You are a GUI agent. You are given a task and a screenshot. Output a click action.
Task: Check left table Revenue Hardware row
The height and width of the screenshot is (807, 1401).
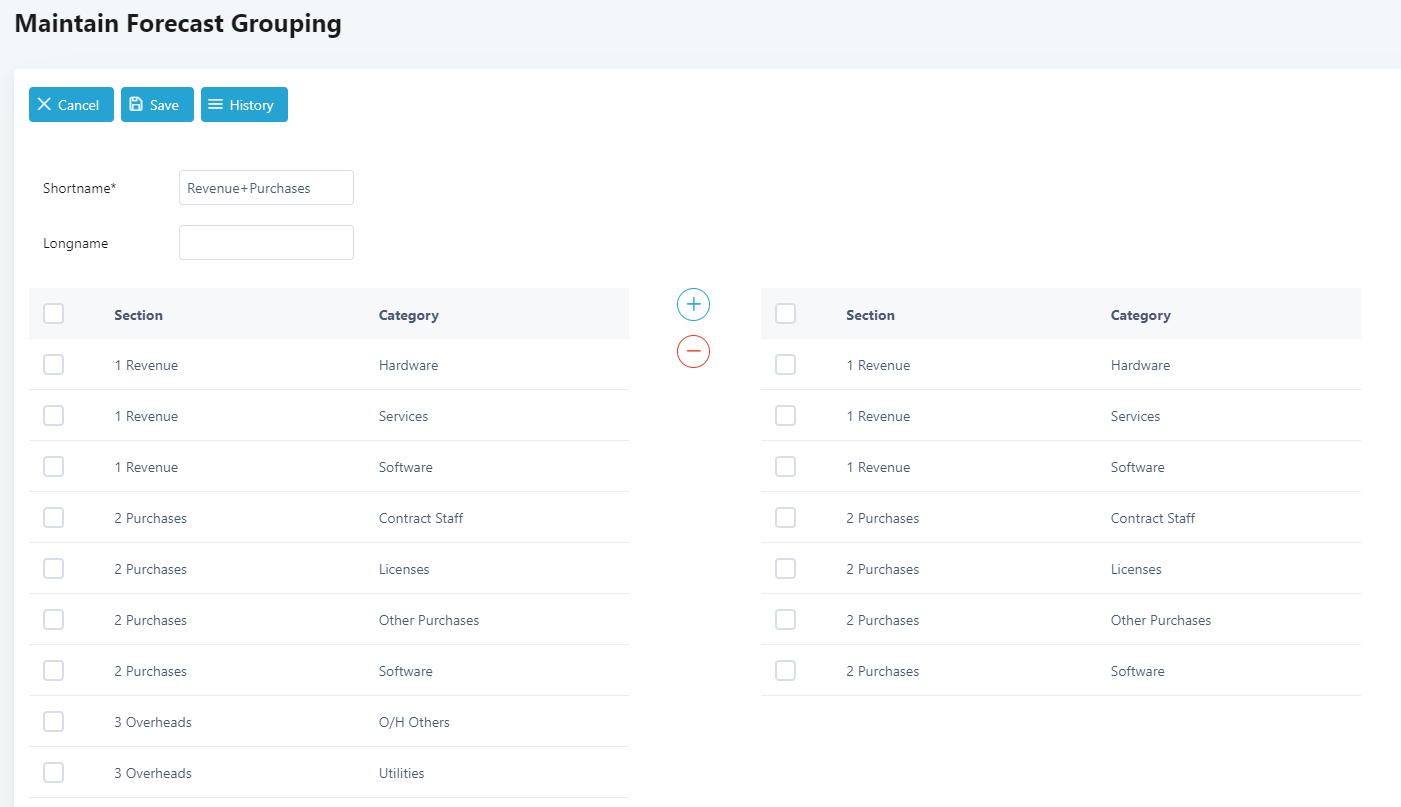coord(54,365)
